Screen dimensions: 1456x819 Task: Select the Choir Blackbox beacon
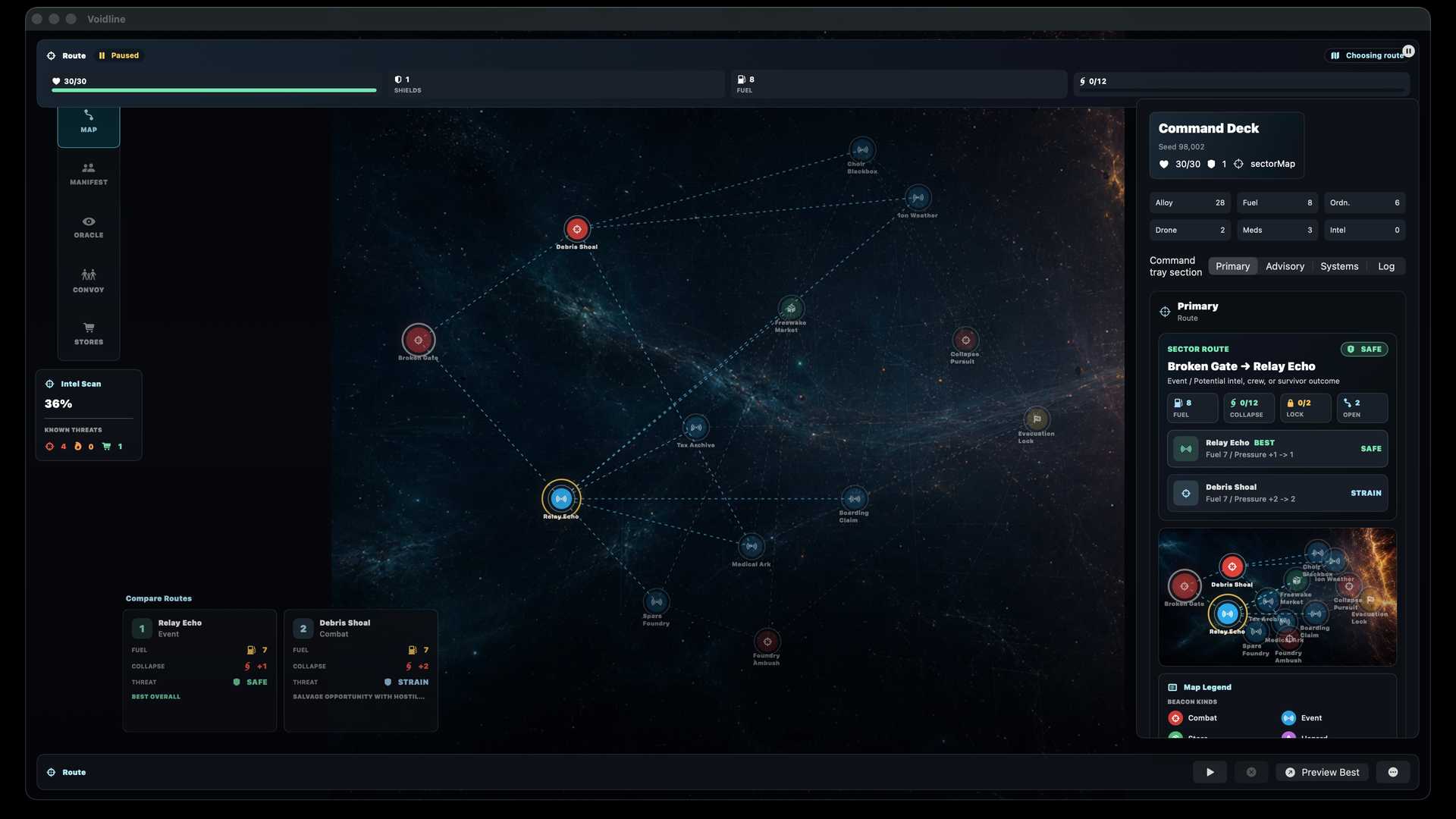point(862,149)
